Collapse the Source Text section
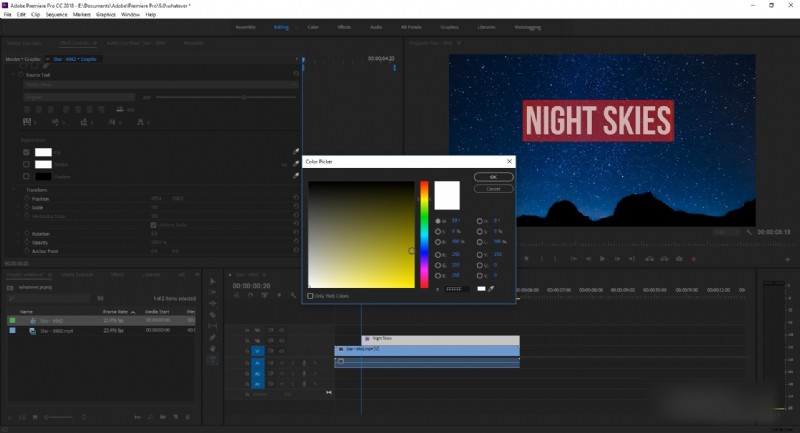Screen dimensions: 800x433 [x=14, y=74]
